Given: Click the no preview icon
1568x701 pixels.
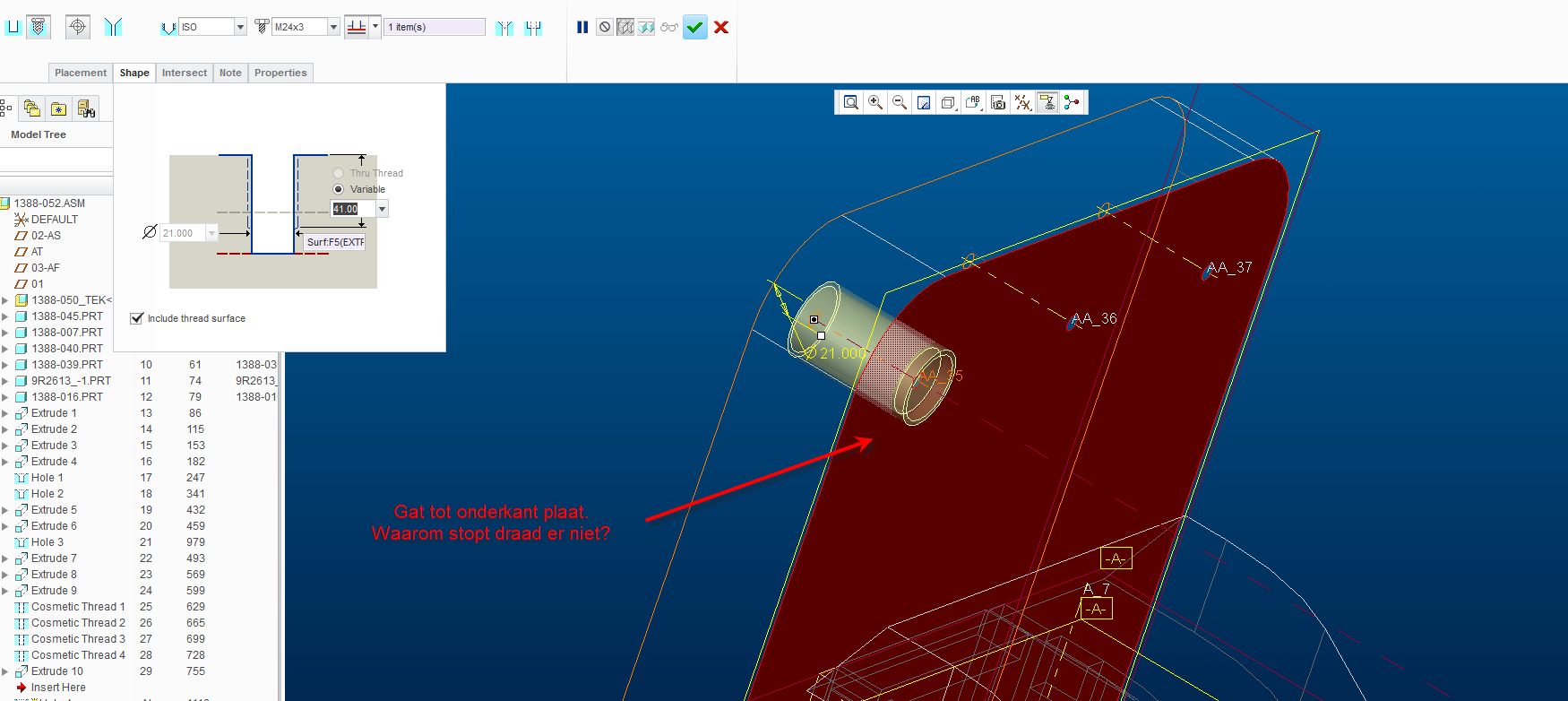Looking at the screenshot, I should [x=605, y=27].
